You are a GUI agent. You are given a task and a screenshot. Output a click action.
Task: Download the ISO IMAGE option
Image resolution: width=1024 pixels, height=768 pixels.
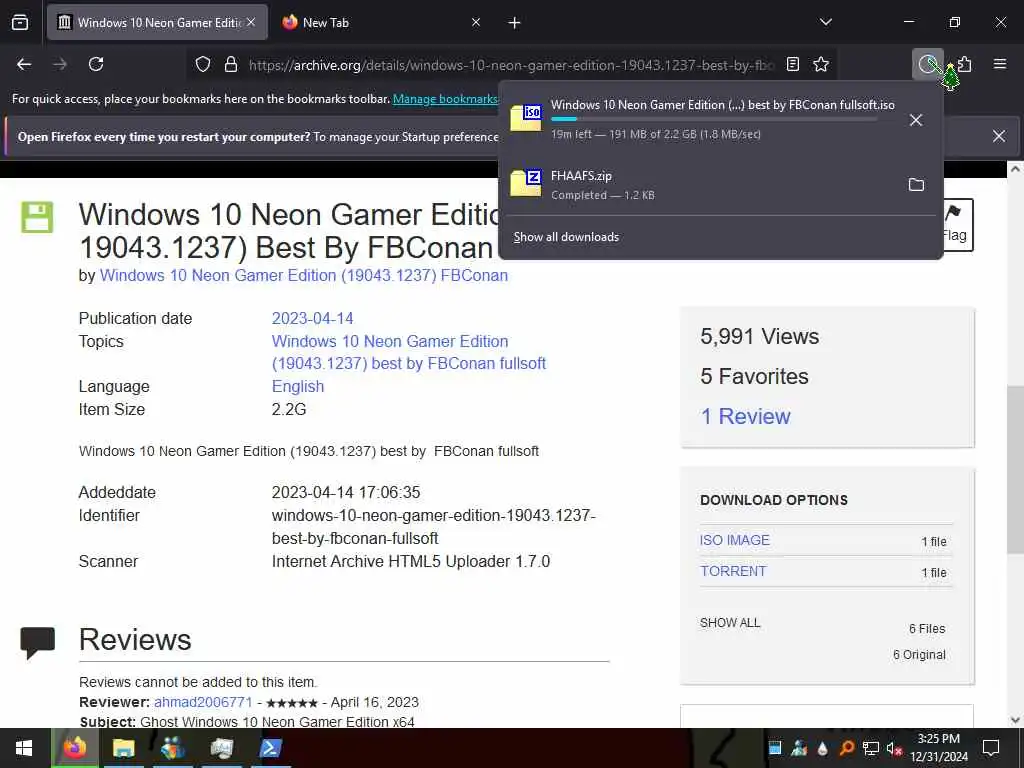[735, 540]
